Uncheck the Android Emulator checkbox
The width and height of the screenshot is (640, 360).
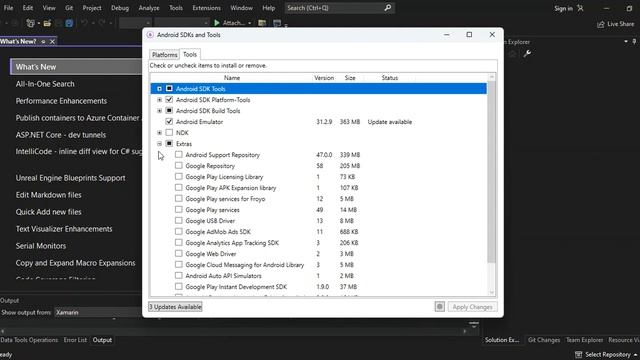coord(169,122)
